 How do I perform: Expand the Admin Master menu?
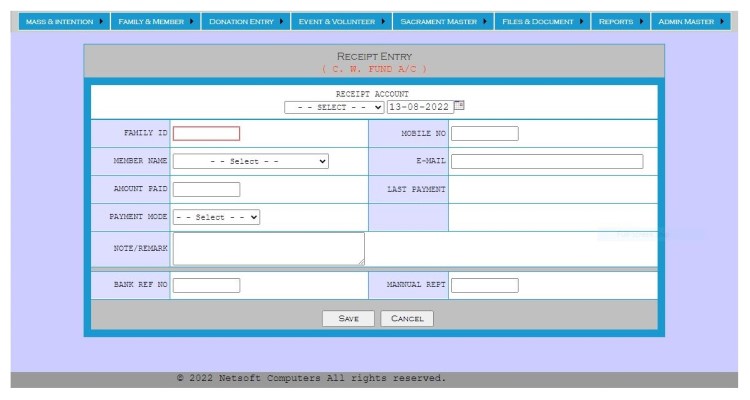click(x=691, y=21)
